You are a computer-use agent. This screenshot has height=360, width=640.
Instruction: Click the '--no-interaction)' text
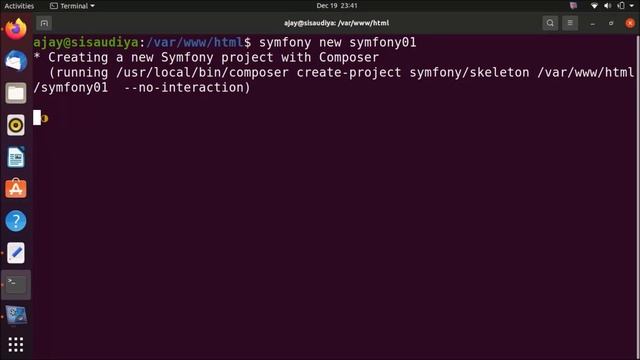click(x=187, y=87)
